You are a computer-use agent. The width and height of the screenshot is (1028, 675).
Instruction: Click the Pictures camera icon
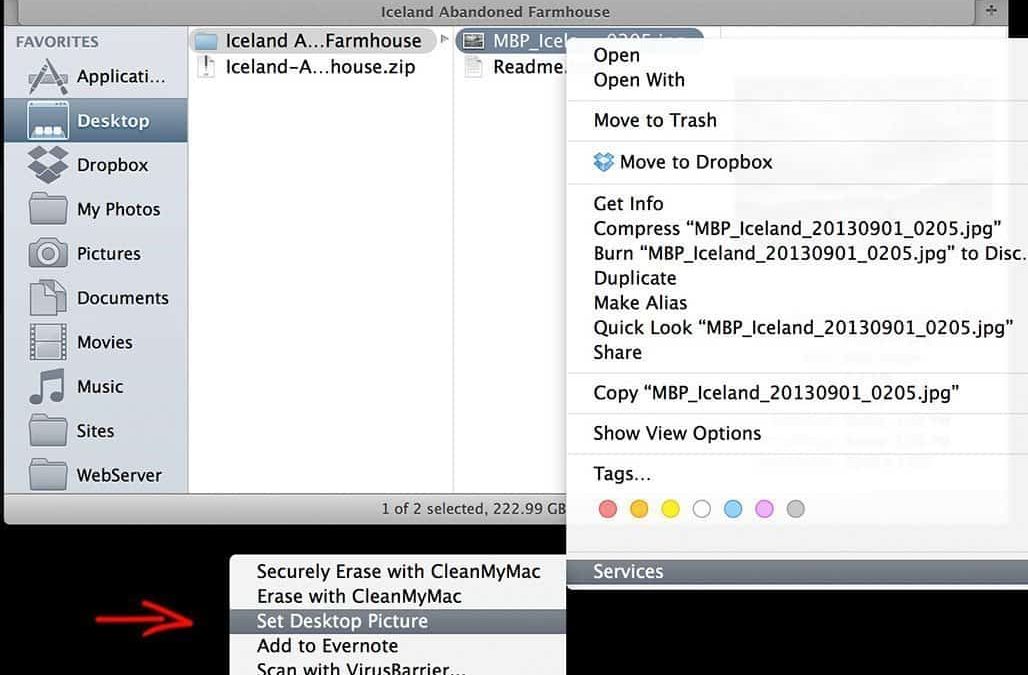[x=47, y=254]
